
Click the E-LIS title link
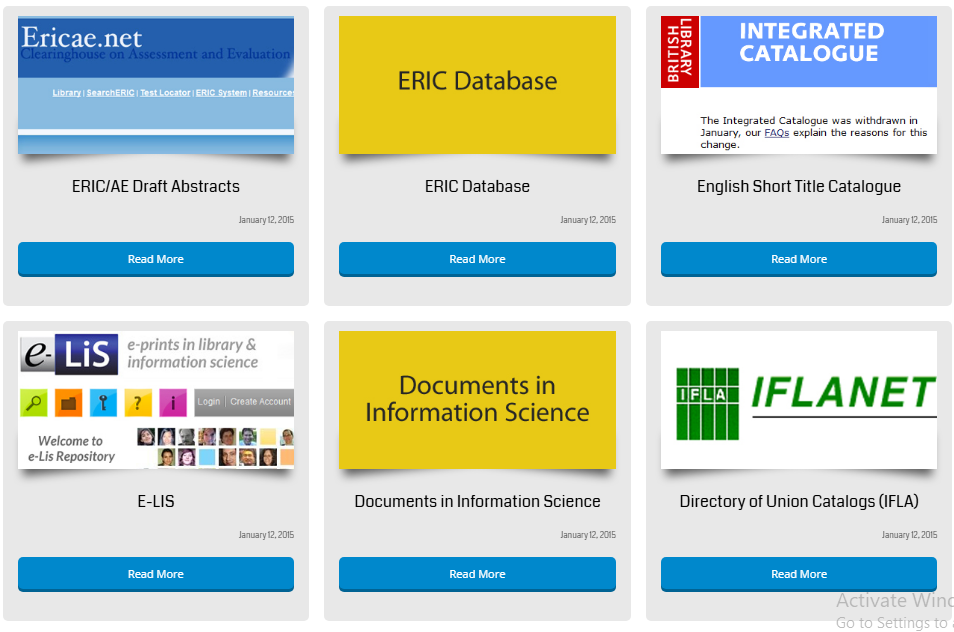[x=156, y=501]
